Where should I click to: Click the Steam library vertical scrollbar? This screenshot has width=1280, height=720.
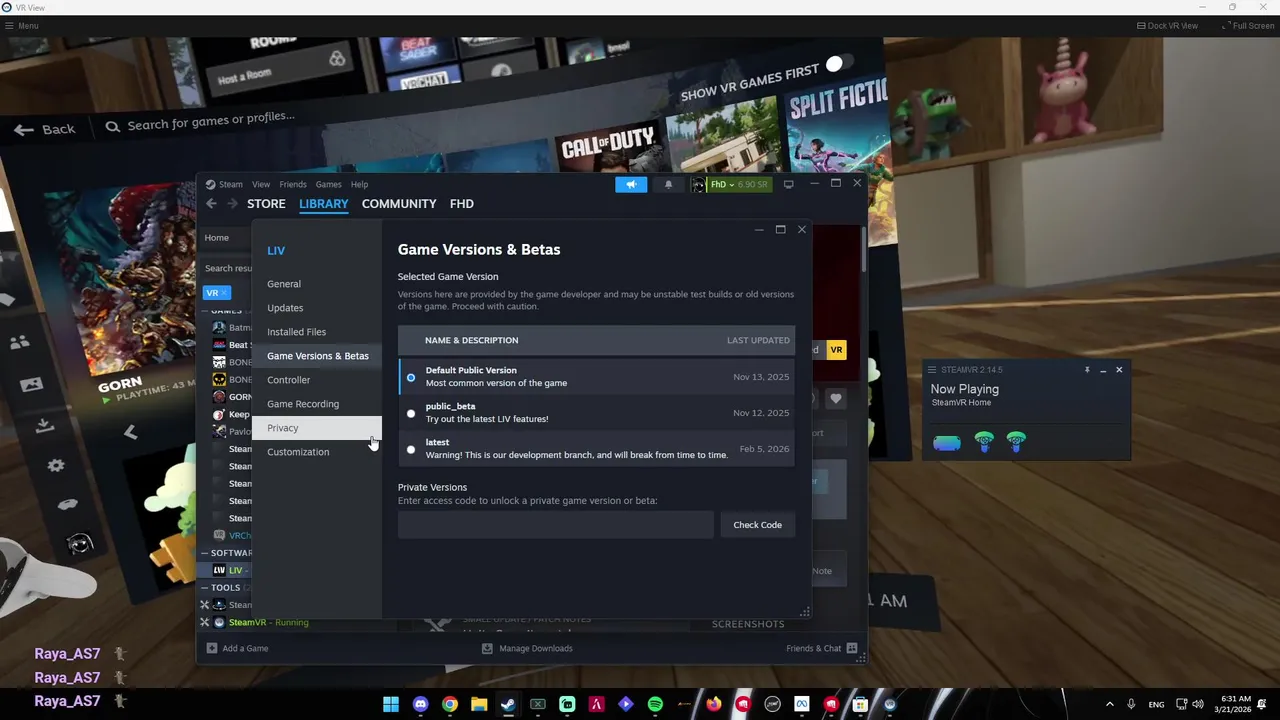pos(864,250)
